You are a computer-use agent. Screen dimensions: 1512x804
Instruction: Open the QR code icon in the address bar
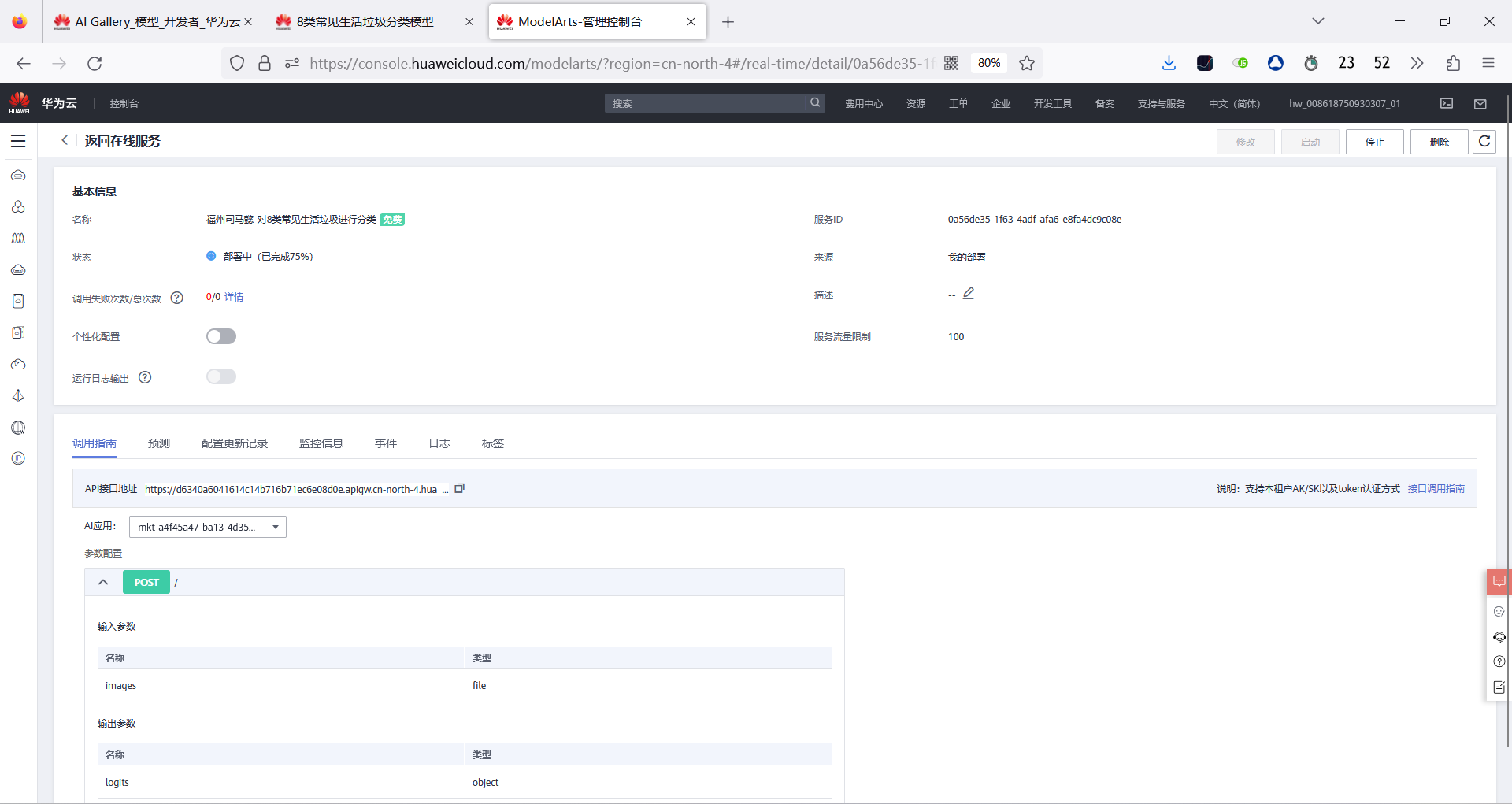951,63
